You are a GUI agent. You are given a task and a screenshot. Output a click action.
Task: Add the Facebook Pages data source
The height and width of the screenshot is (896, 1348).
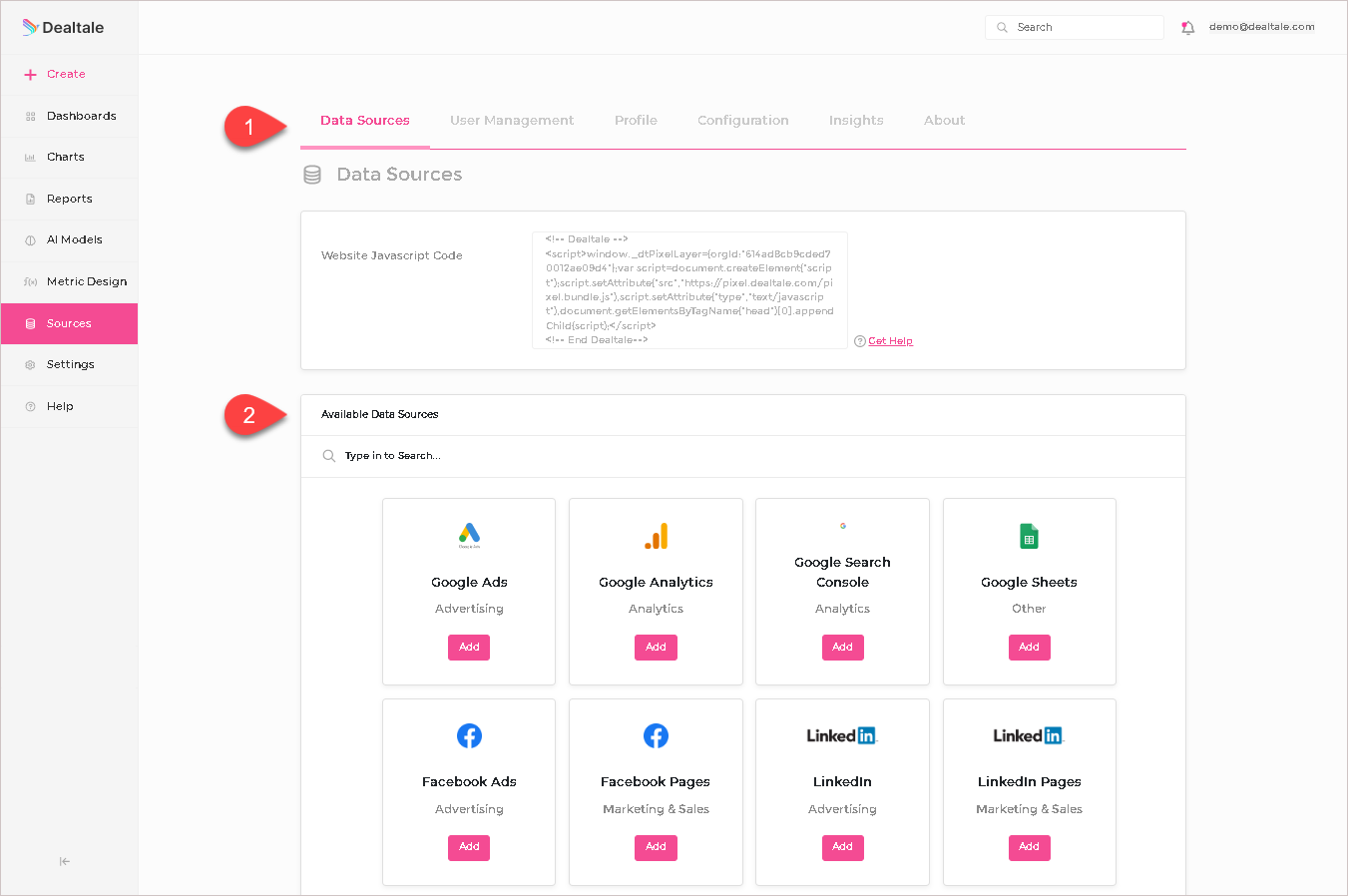pos(656,847)
